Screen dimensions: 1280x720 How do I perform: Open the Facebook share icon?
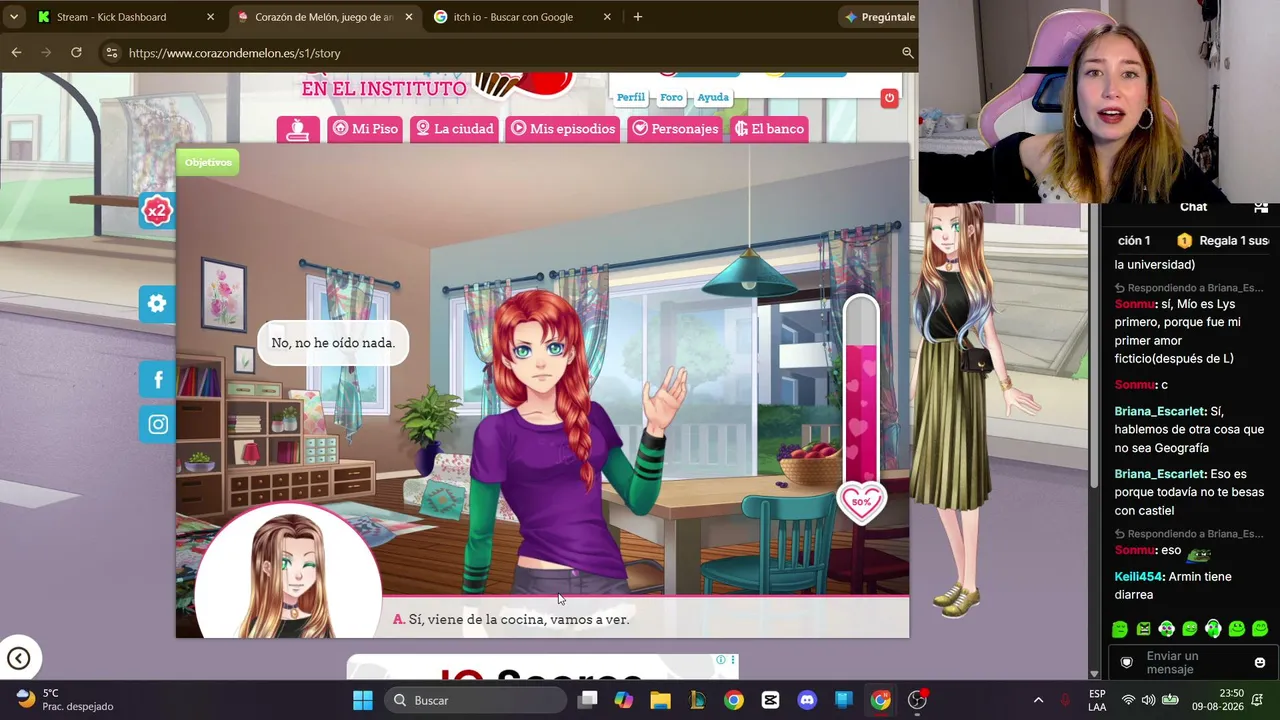coord(158,379)
